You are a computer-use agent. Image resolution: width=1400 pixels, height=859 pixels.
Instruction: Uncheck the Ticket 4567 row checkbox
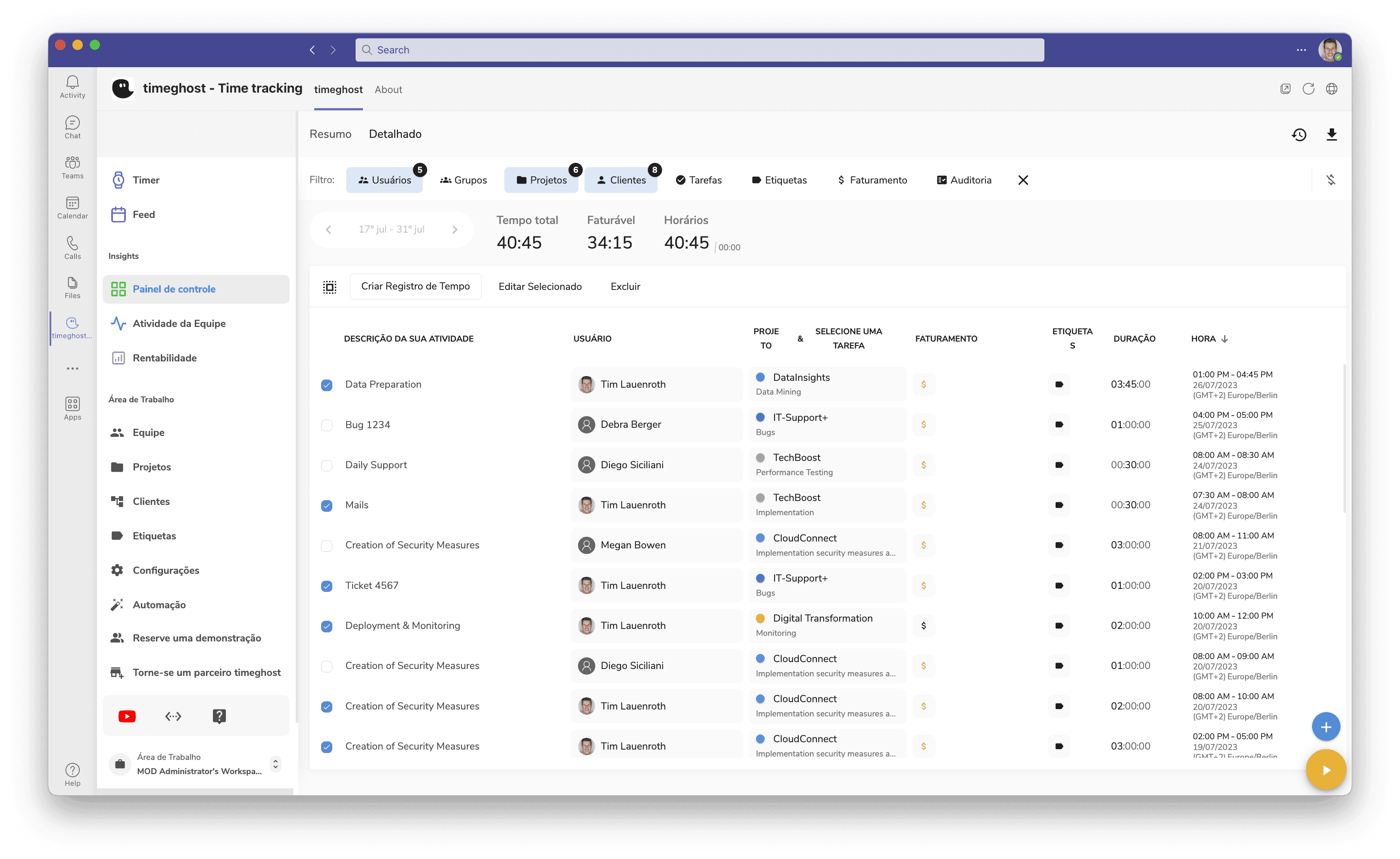[x=327, y=586]
